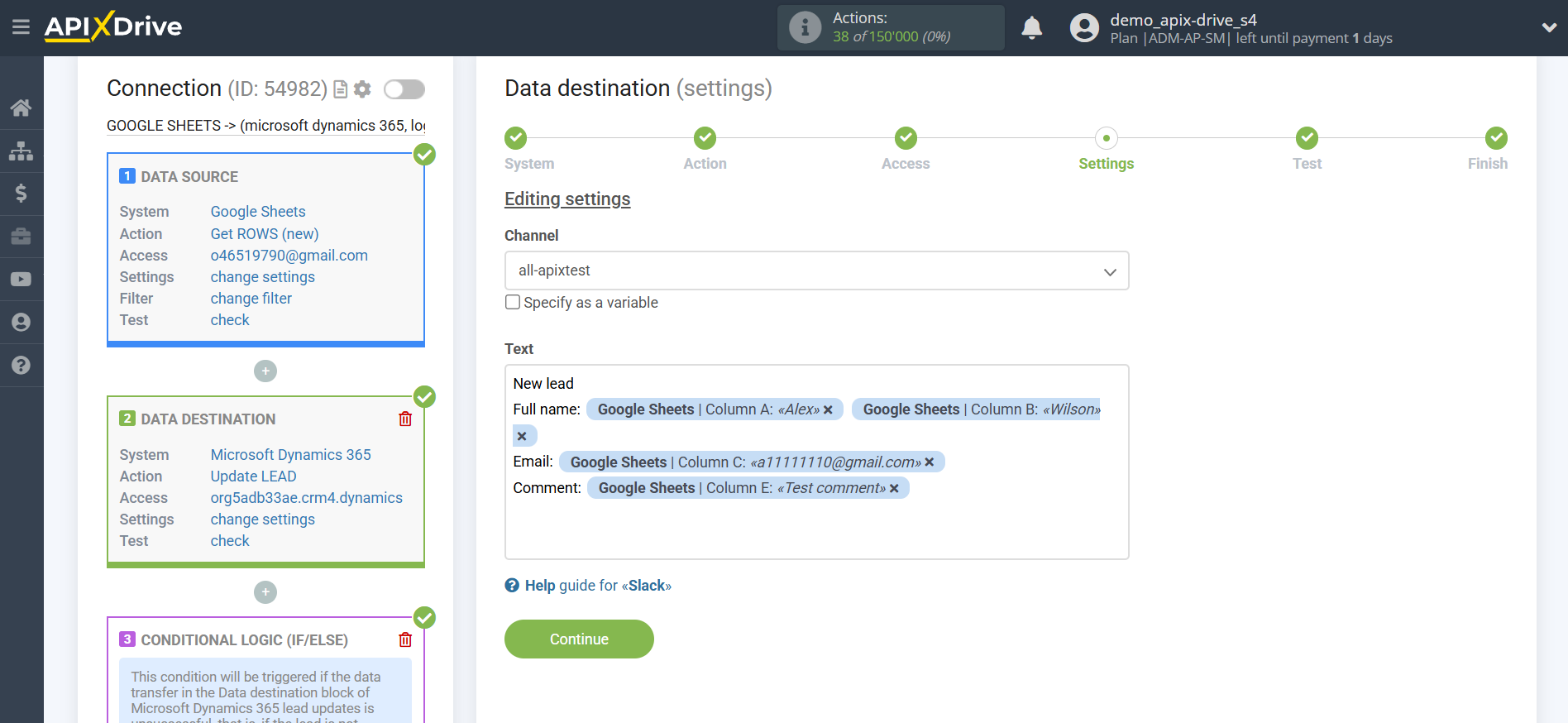Remove Column B Wilson variable tag
Viewport: 1568px width, 723px height.
[x=522, y=436]
